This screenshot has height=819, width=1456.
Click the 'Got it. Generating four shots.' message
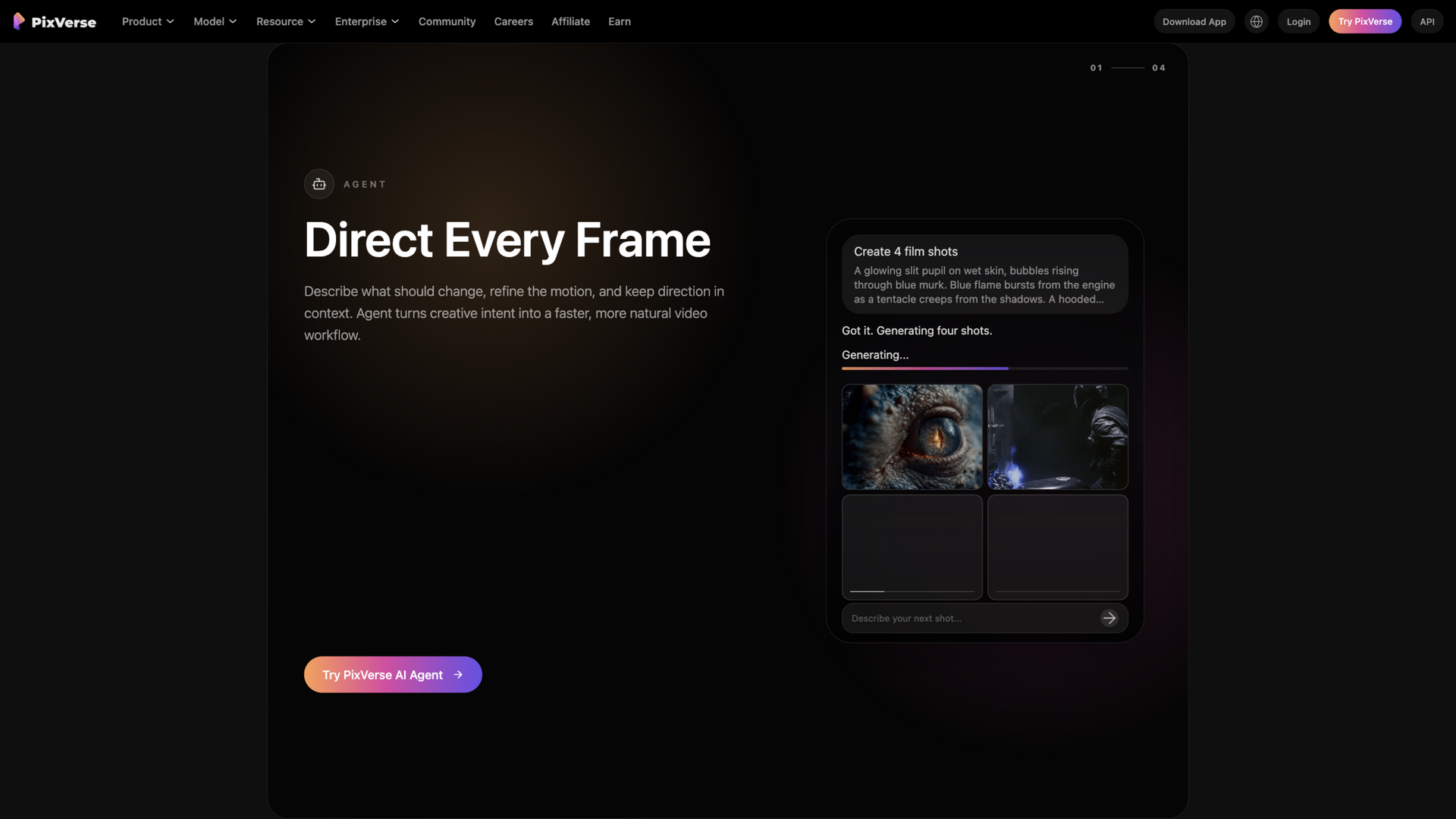pyautogui.click(x=917, y=331)
